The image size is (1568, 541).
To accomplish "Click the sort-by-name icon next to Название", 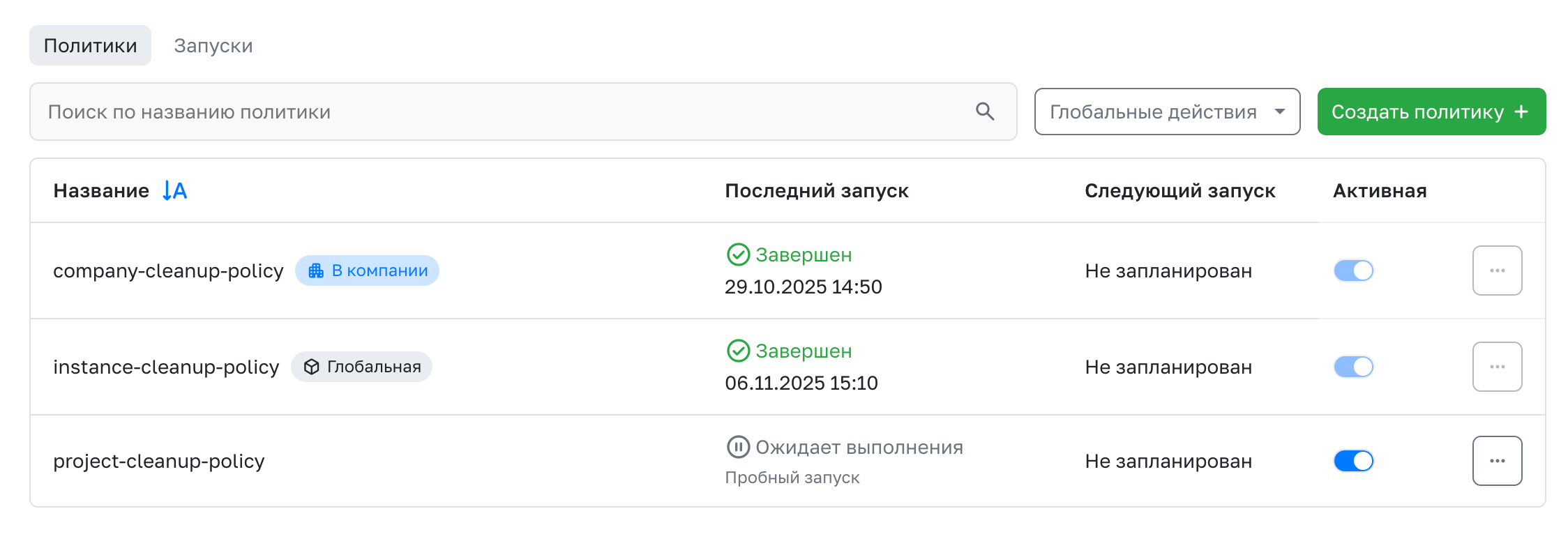I will pyautogui.click(x=173, y=190).
